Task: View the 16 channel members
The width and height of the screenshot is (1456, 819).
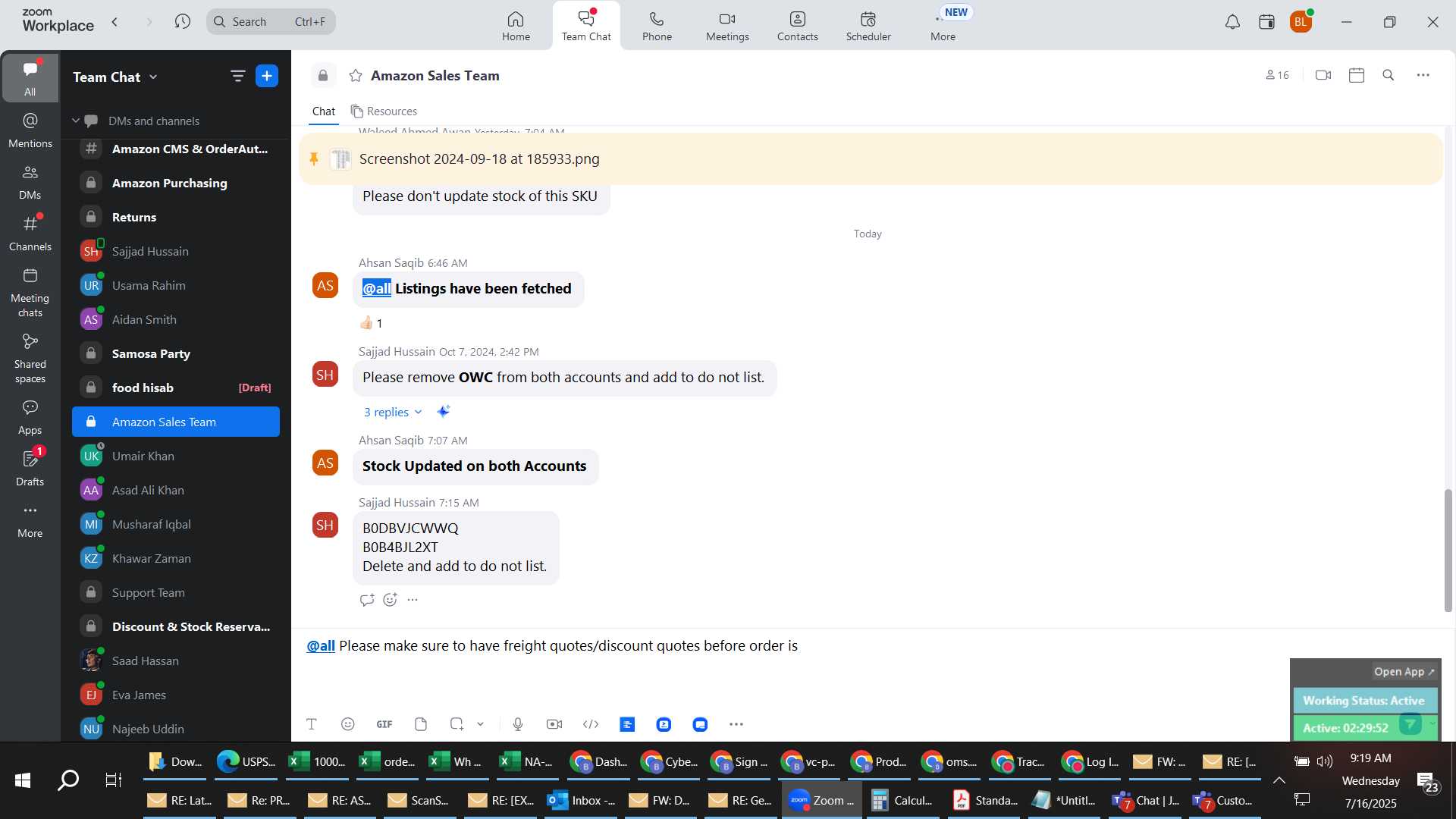Action: tap(1277, 75)
